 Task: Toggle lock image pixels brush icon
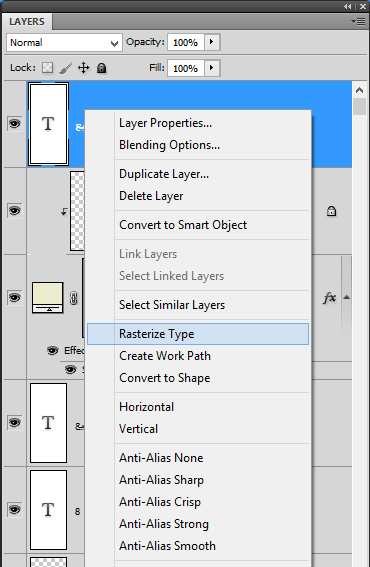click(65, 68)
